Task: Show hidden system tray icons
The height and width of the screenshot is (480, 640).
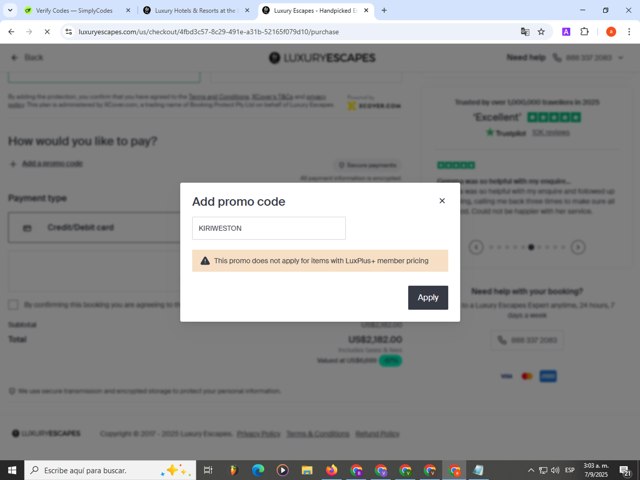Action: point(531,470)
